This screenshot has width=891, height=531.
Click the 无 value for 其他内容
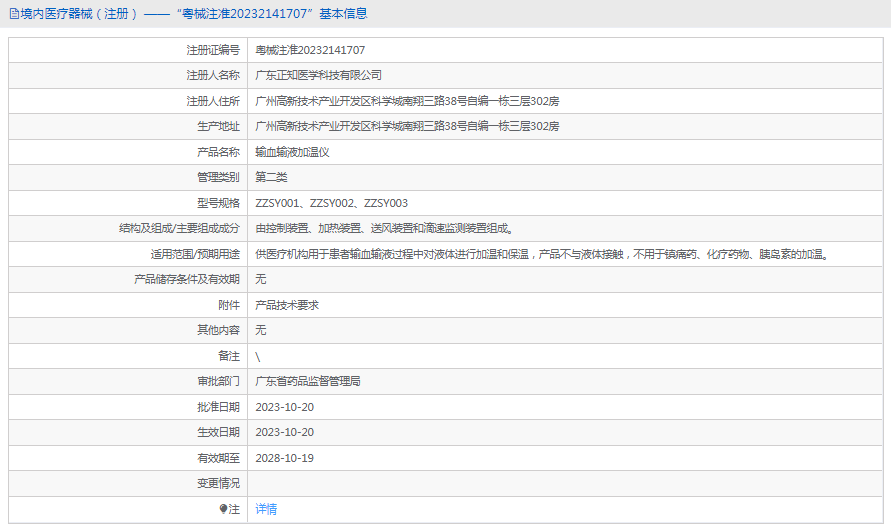(260, 330)
